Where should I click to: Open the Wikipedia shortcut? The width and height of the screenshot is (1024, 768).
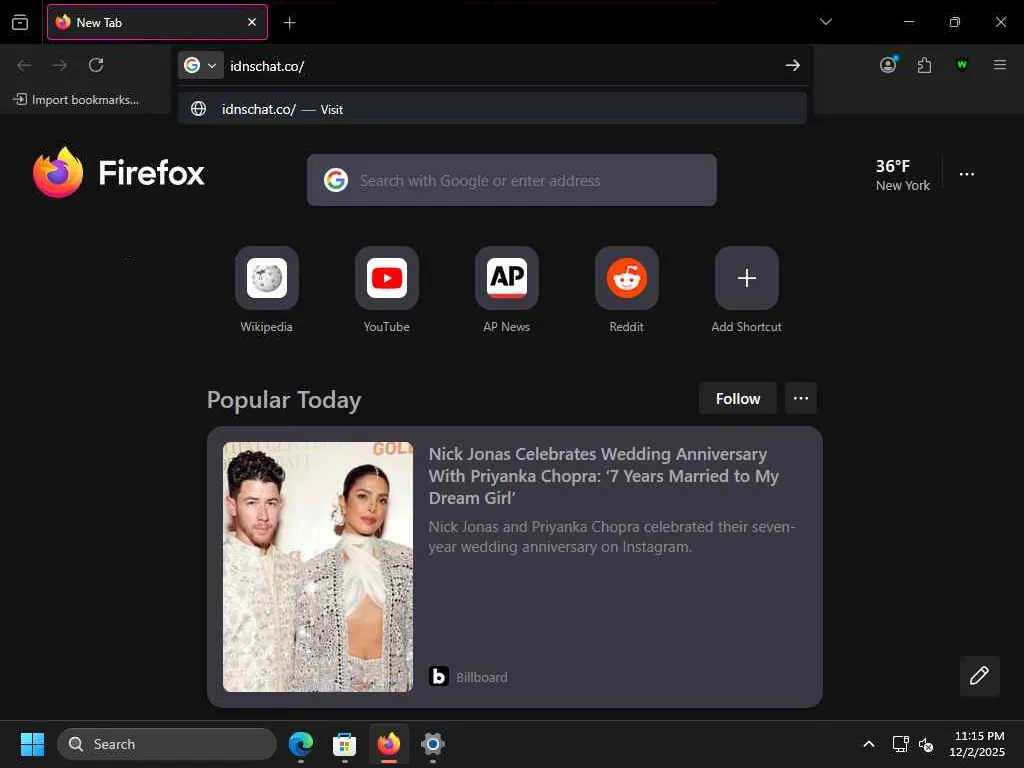[x=266, y=290]
